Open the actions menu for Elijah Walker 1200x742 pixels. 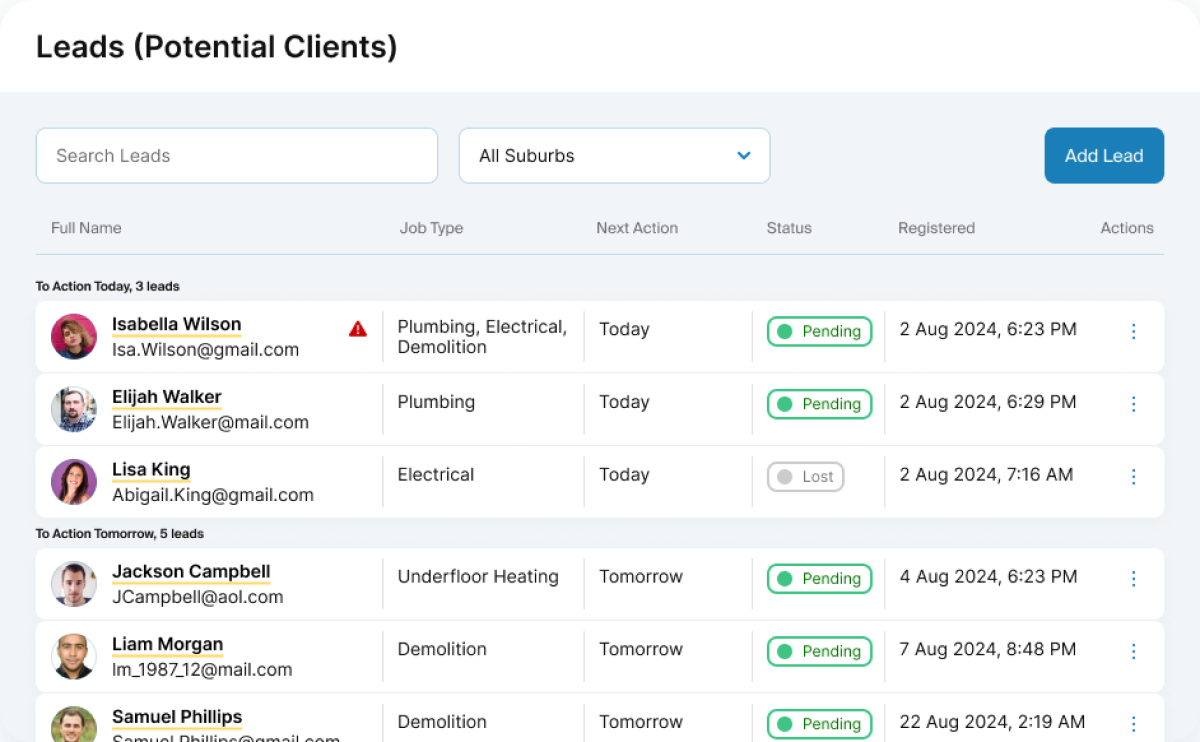tap(1133, 404)
